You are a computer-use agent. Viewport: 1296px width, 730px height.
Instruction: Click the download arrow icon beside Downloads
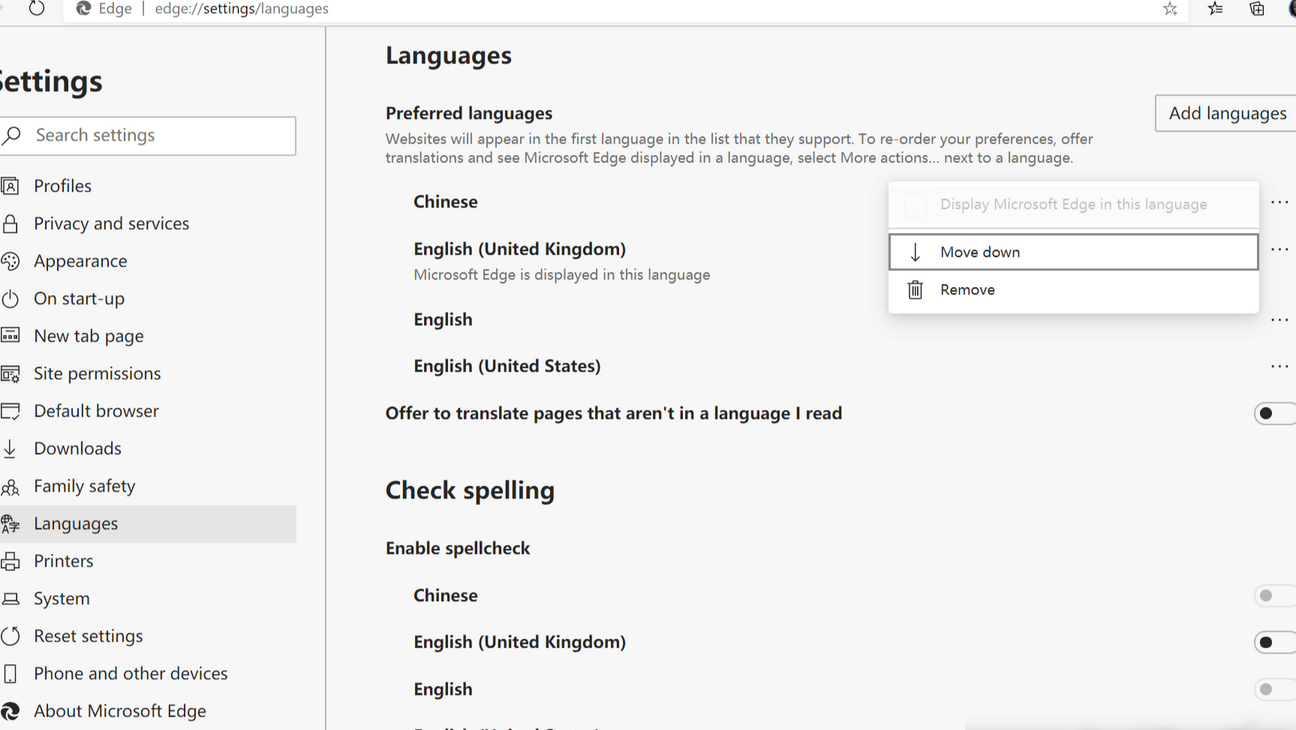tap(10, 448)
